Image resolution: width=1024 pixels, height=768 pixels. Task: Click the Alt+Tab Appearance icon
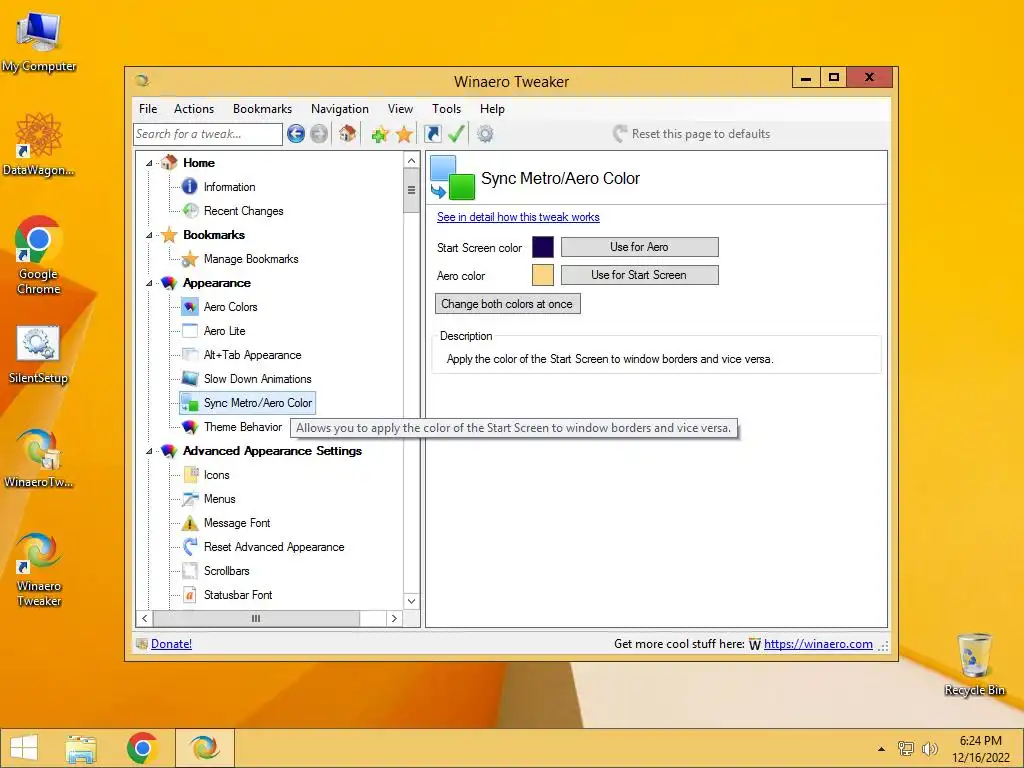click(189, 355)
